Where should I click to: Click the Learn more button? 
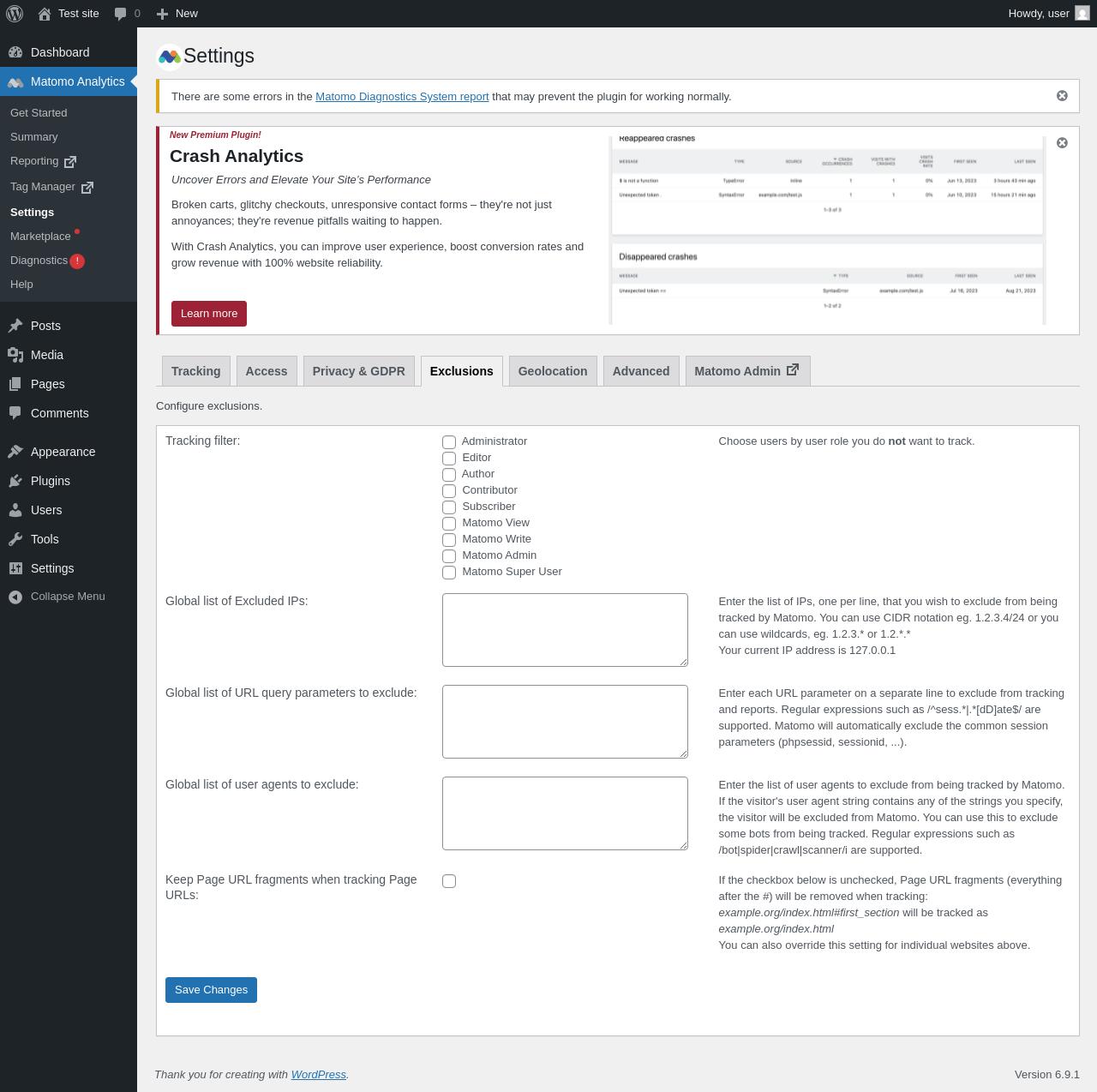[x=209, y=314]
